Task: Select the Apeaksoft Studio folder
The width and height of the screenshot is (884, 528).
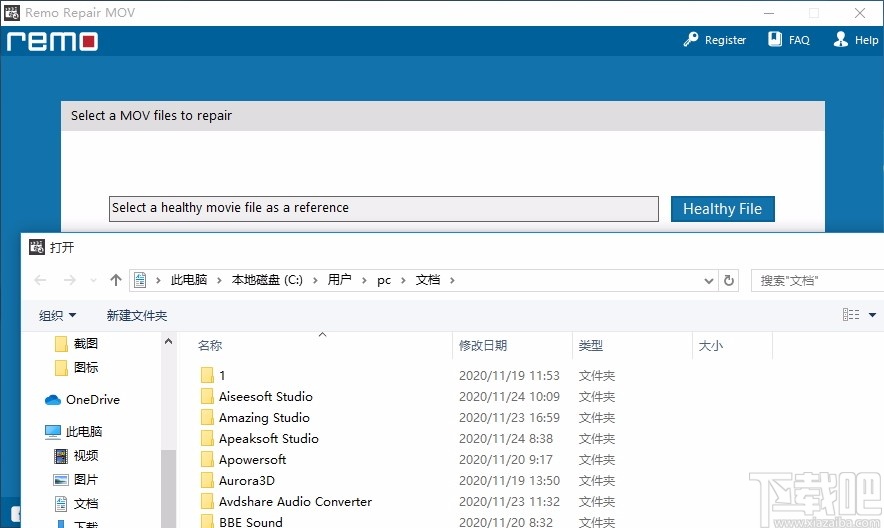Action: coord(268,438)
